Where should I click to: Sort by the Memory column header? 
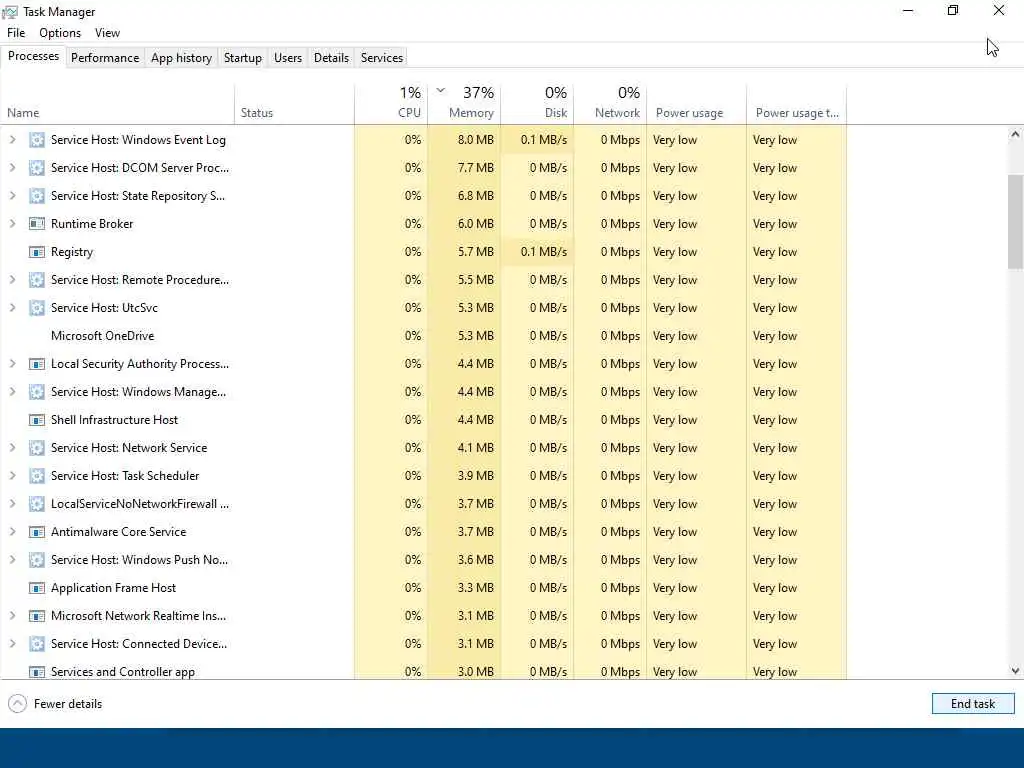pyautogui.click(x=464, y=104)
